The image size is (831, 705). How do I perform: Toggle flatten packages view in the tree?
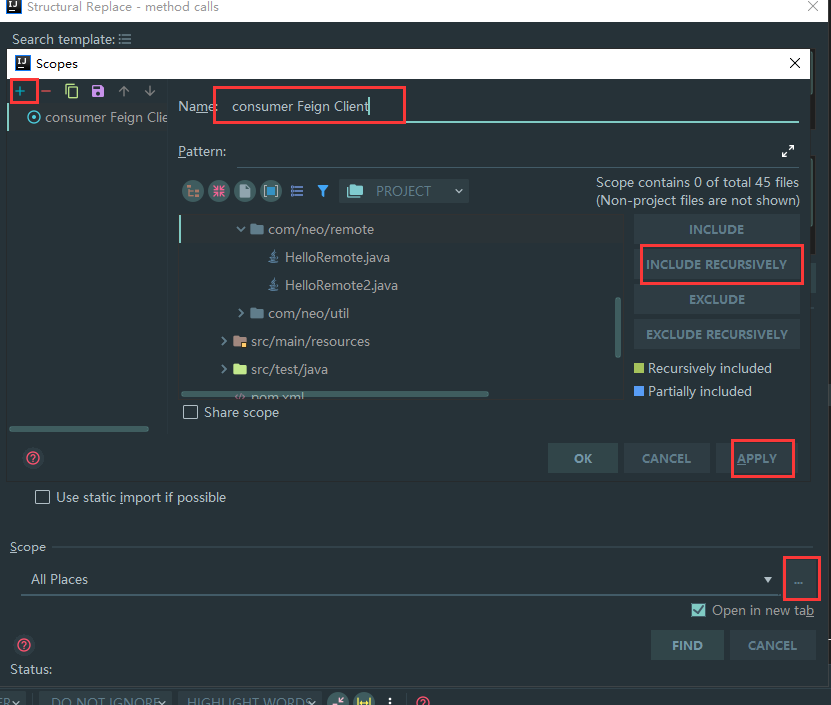point(192,190)
